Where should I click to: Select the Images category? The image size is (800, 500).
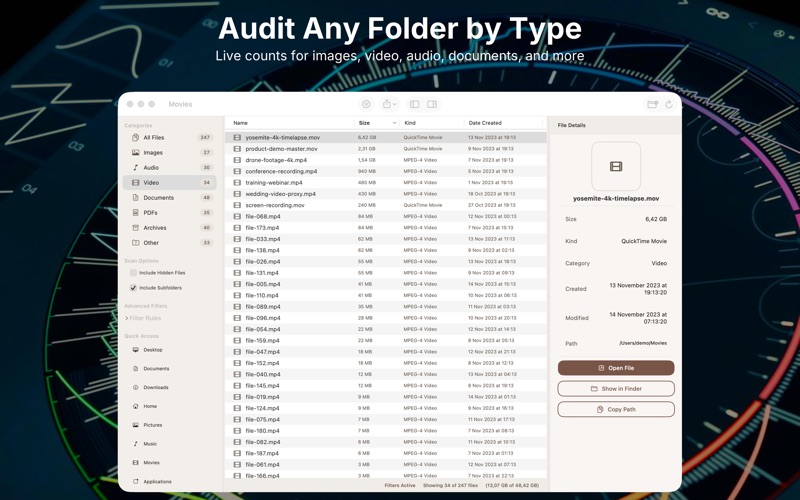coord(169,153)
